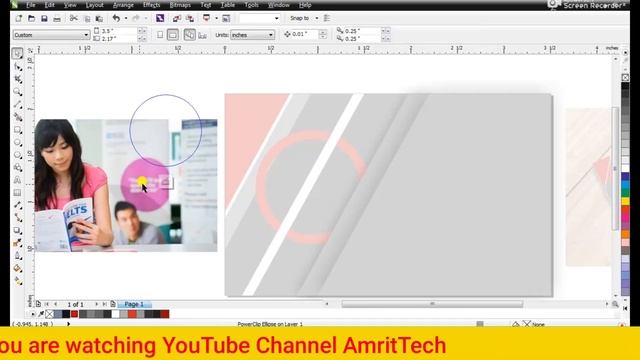Screen dimensions: 640x360
Task: Expand the Undo history dropdown arrow
Action: pyautogui.click(x=126, y=18)
